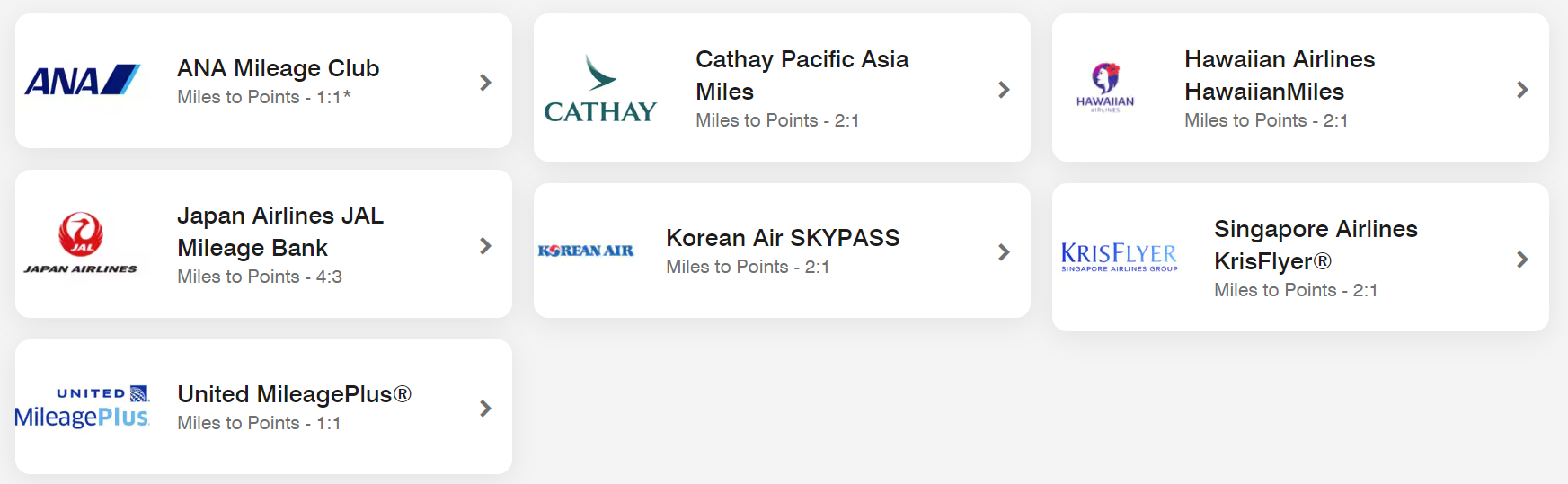Click Japan Airlines 'Miles to Points - 4:3' text
Screen dimensions: 1568x484
[259, 277]
